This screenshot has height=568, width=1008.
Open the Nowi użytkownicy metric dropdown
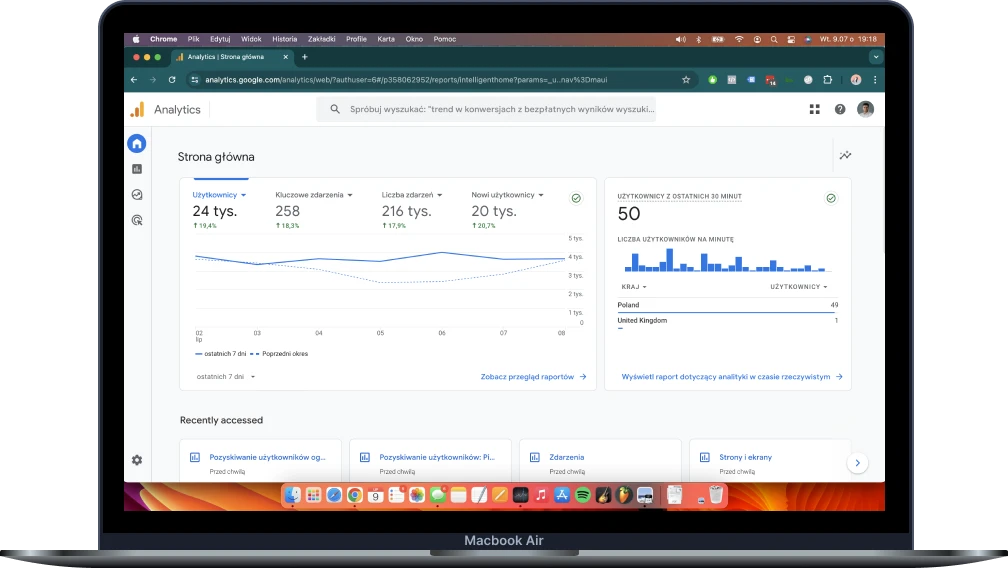507,195
